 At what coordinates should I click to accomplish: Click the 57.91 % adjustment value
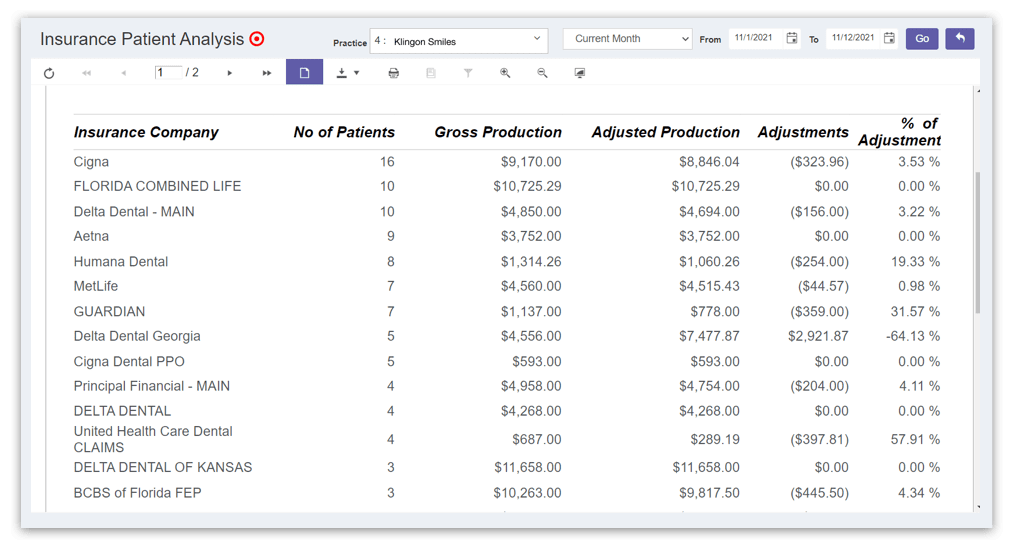coord(915,439)
